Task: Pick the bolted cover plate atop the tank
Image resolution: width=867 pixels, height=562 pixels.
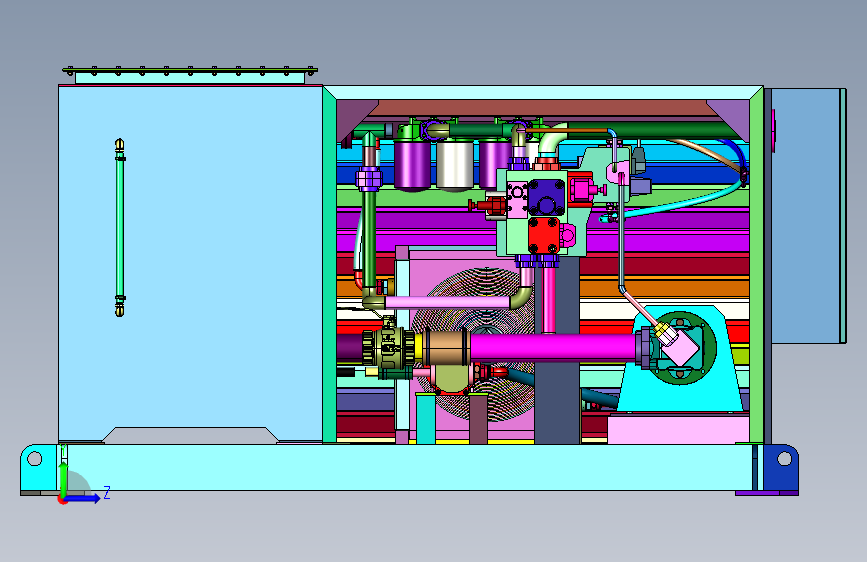Action: pyautogui.click(x=190, y=71)
